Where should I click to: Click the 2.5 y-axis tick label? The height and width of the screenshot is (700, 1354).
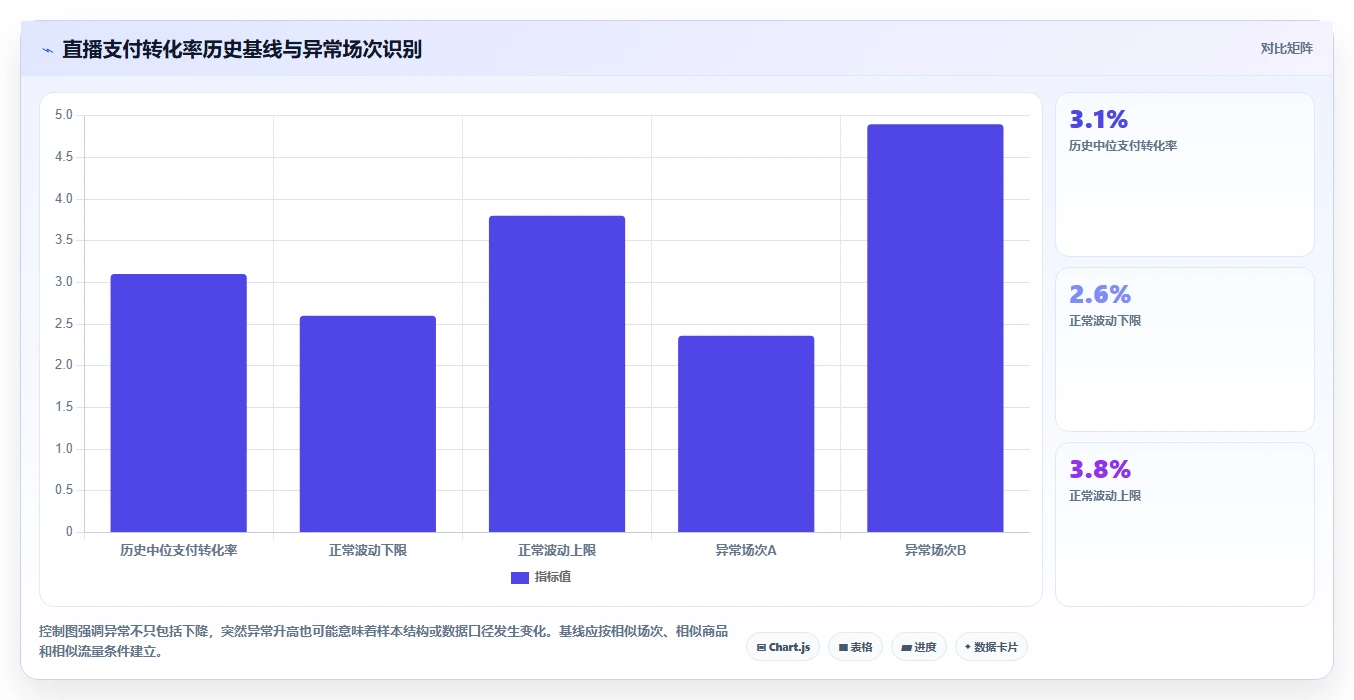[x=64, y=324]
